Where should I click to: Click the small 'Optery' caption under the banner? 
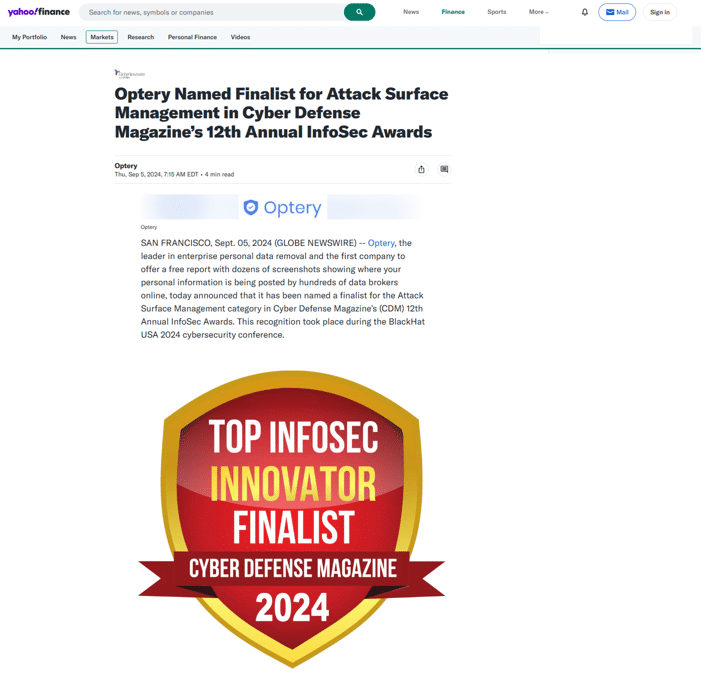pos(149,227)
